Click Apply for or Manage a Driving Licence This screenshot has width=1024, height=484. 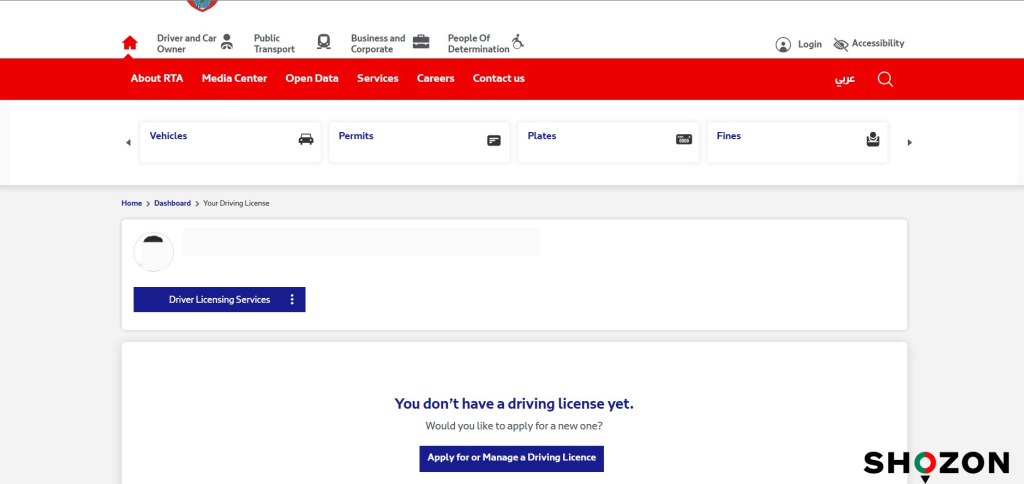(x=511, y=459)
